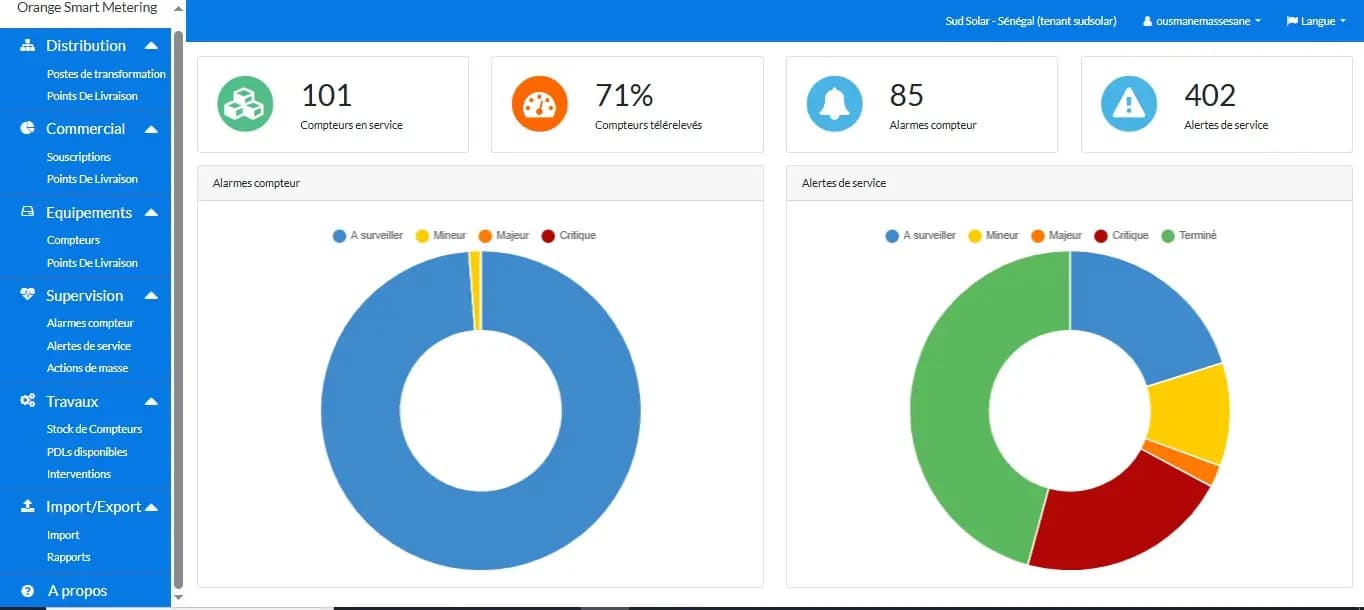Screen dimensions: 1364x610
Task: Click the user icon beside ousmanemassesane
Action: click(x=1148, y=21)
